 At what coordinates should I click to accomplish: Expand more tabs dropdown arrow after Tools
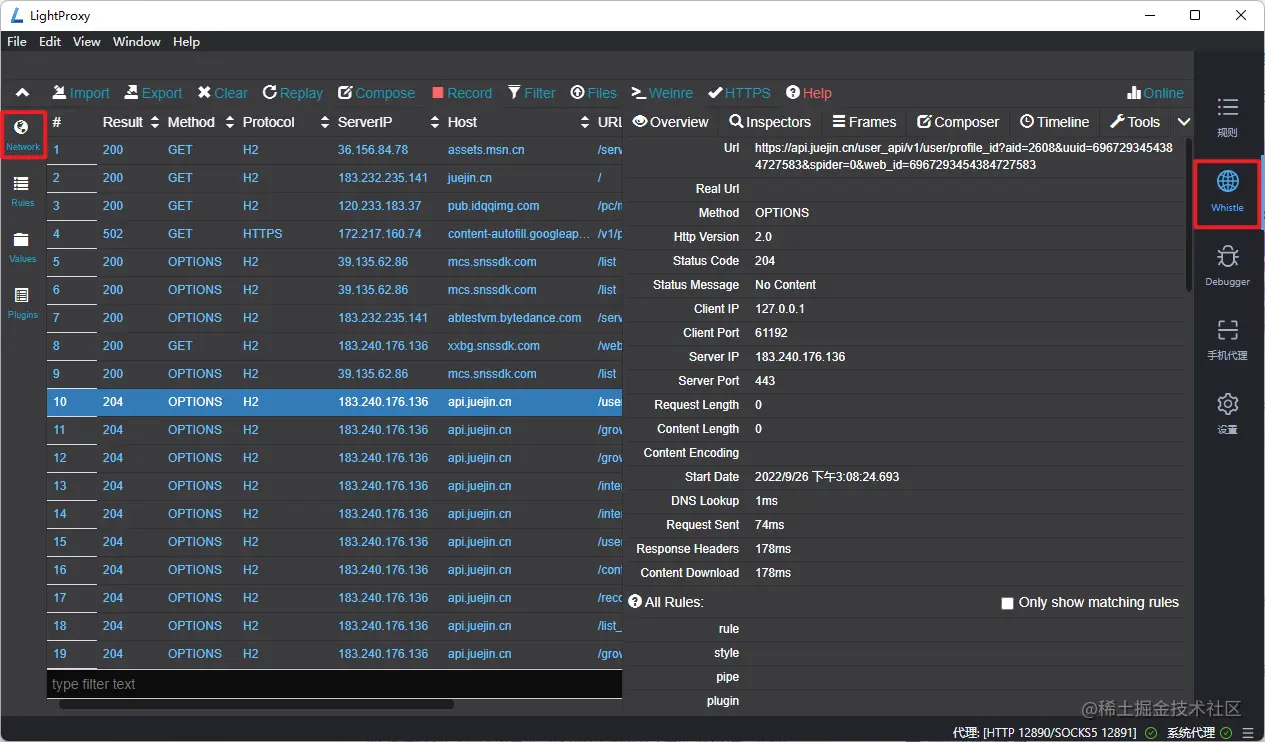[x=1183, y=122]
